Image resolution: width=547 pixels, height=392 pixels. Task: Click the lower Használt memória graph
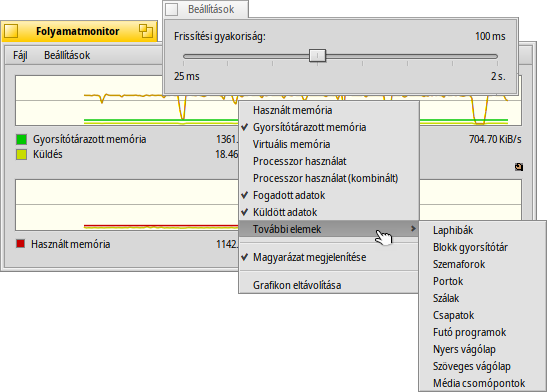[x=127, y=205]
